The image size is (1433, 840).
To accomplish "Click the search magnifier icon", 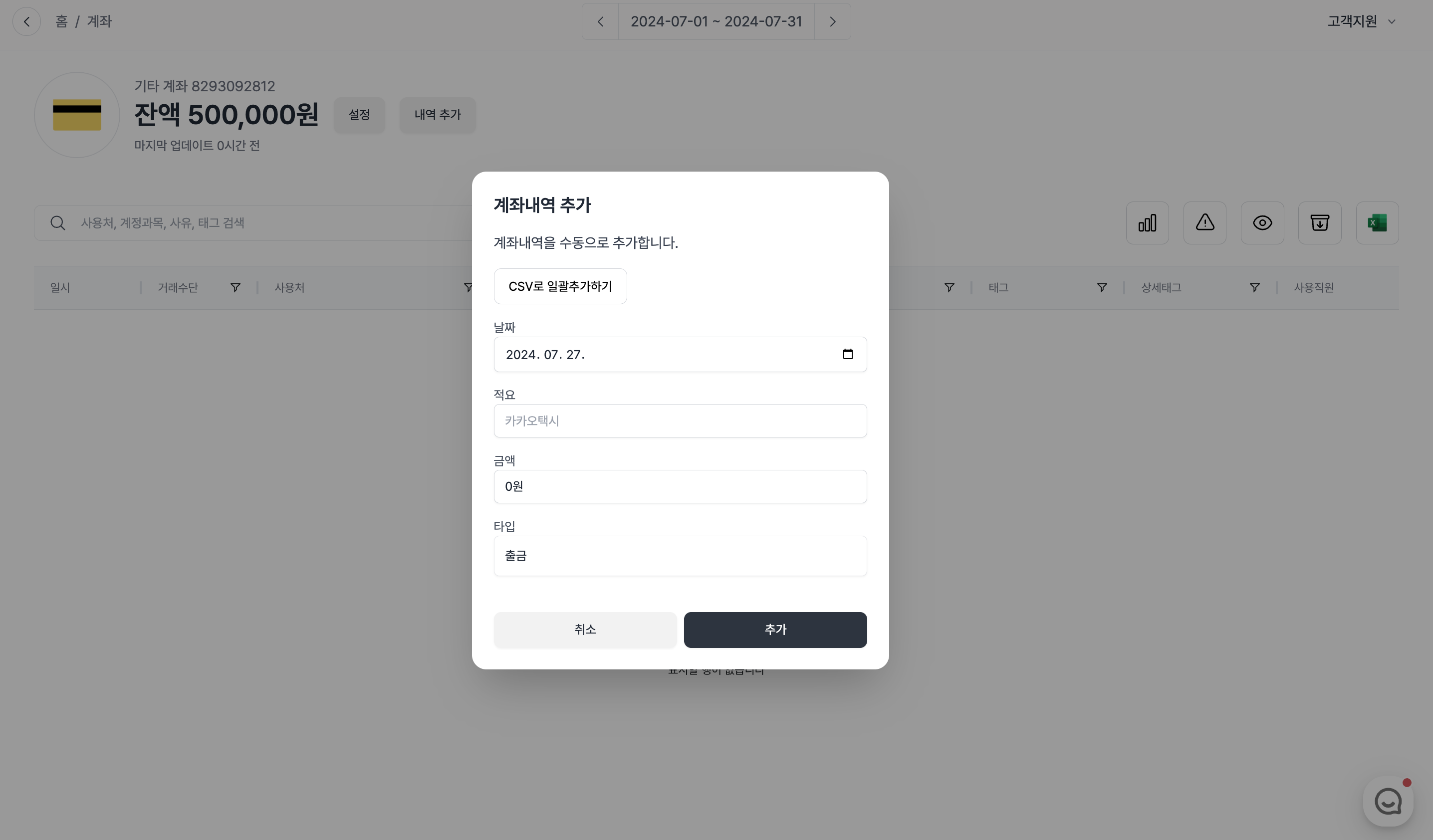I will pos(57,223).
